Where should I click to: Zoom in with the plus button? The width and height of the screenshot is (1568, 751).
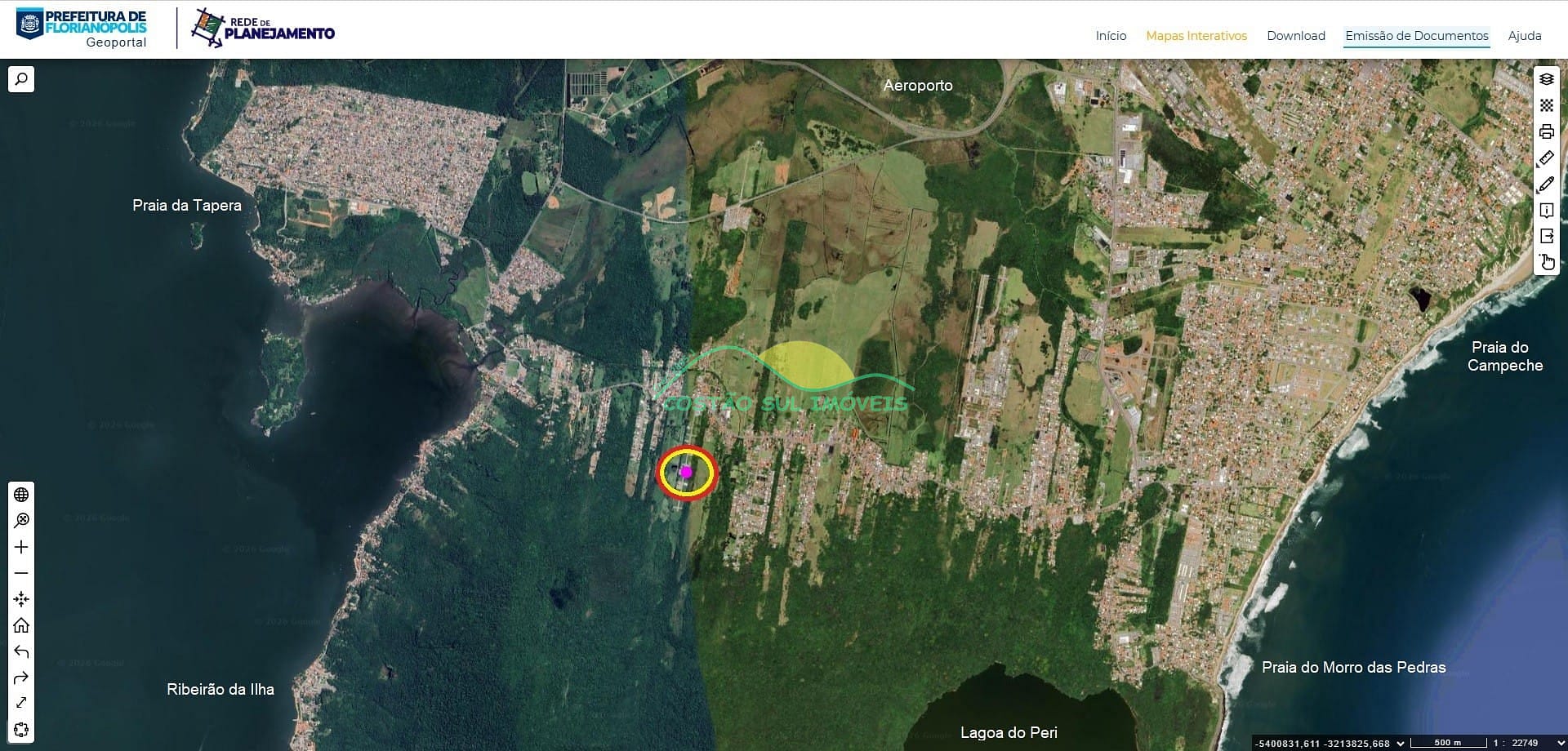[21, 547]
